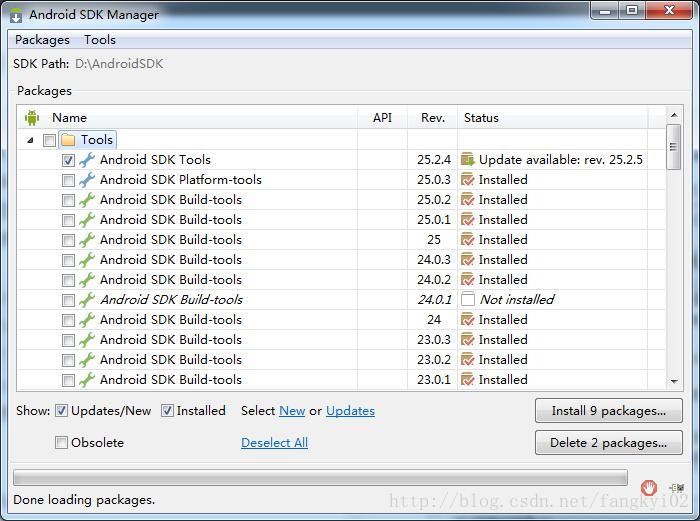Click the Select New link
The width and height of the screenshot is (700, 521).
(292, 411)
